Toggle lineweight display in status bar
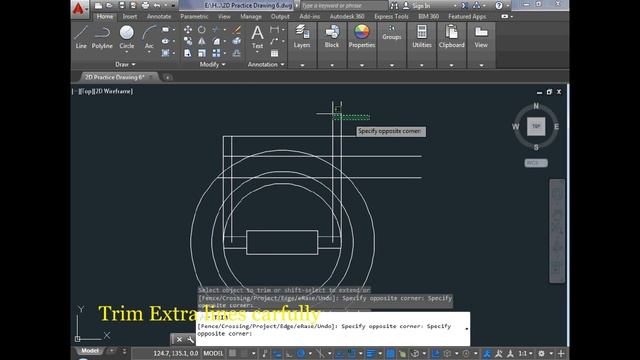The image size is (640, 360). click(371, 353)
